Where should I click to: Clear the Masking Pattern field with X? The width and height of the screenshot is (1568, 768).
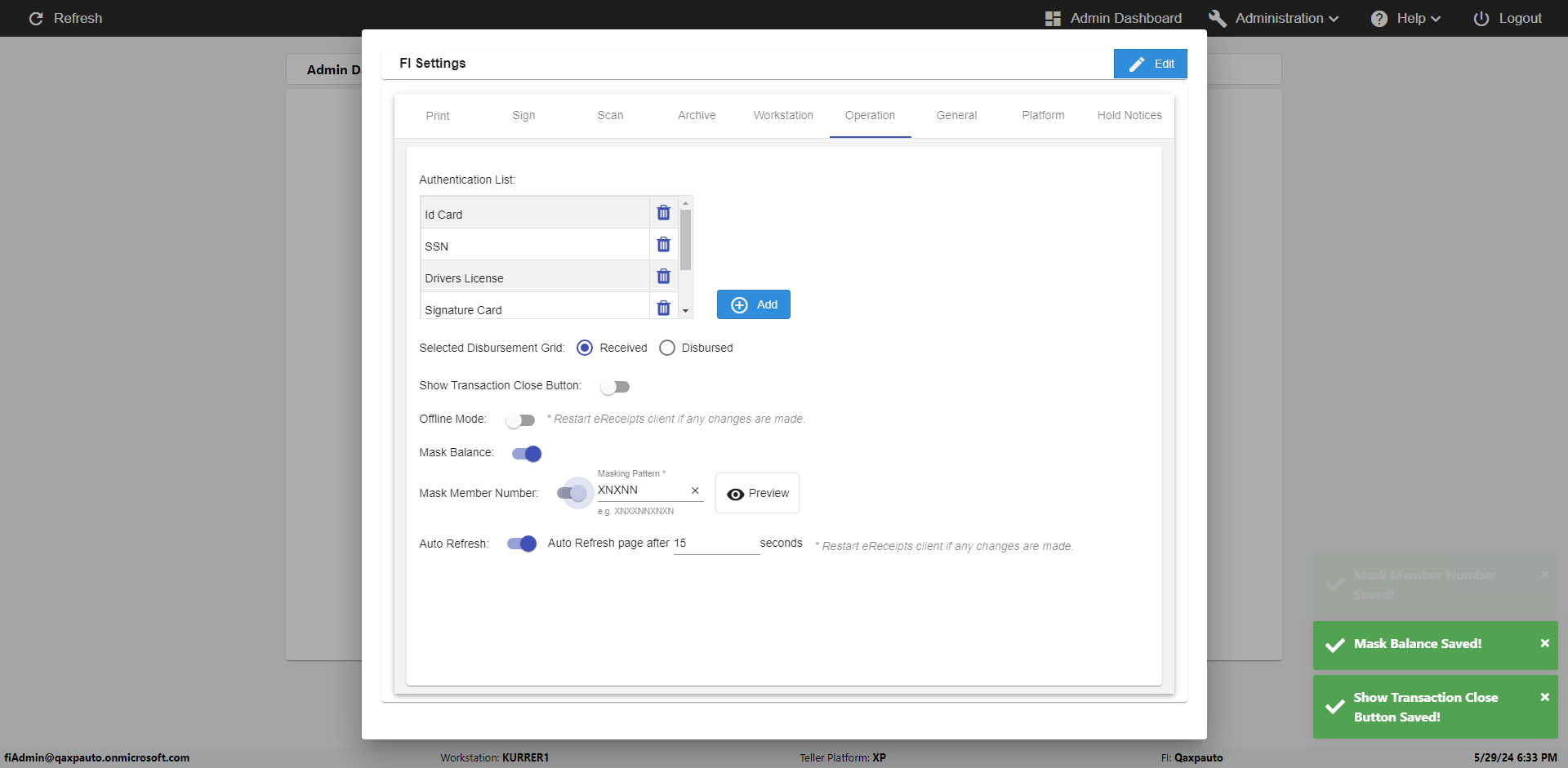(x=695, y=491)
